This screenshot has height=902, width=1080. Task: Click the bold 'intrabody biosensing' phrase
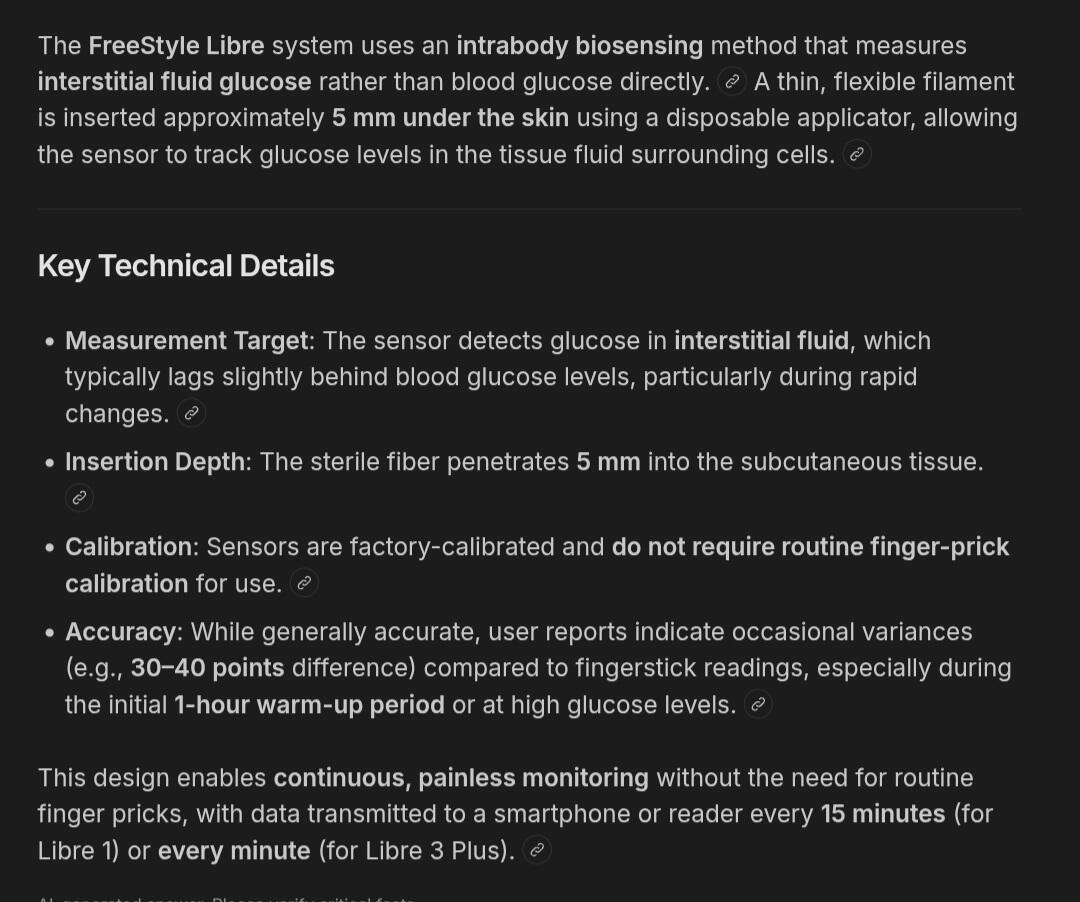pos(580,45)
